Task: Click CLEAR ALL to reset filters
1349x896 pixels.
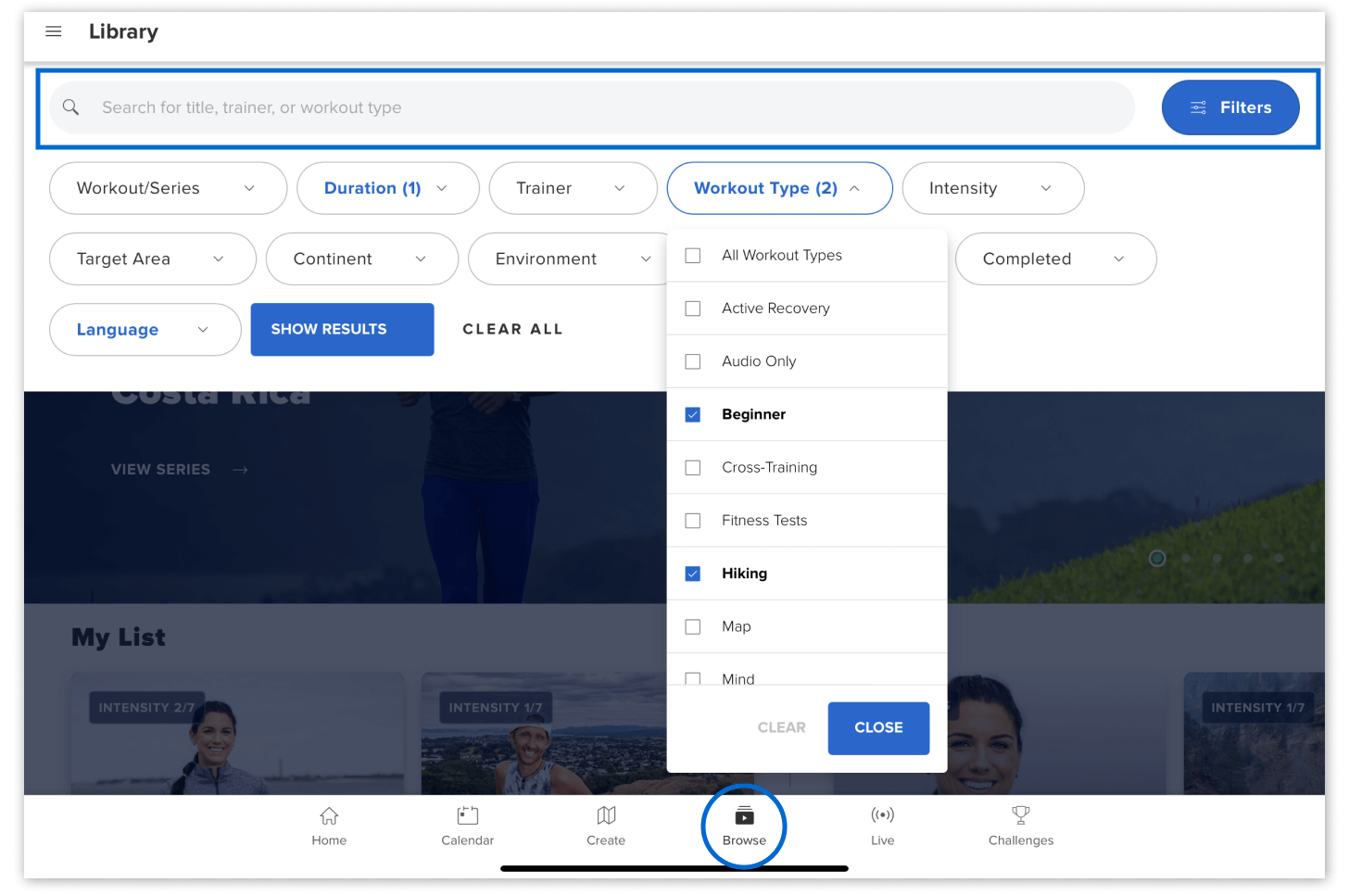Action: tap(512, 329)
